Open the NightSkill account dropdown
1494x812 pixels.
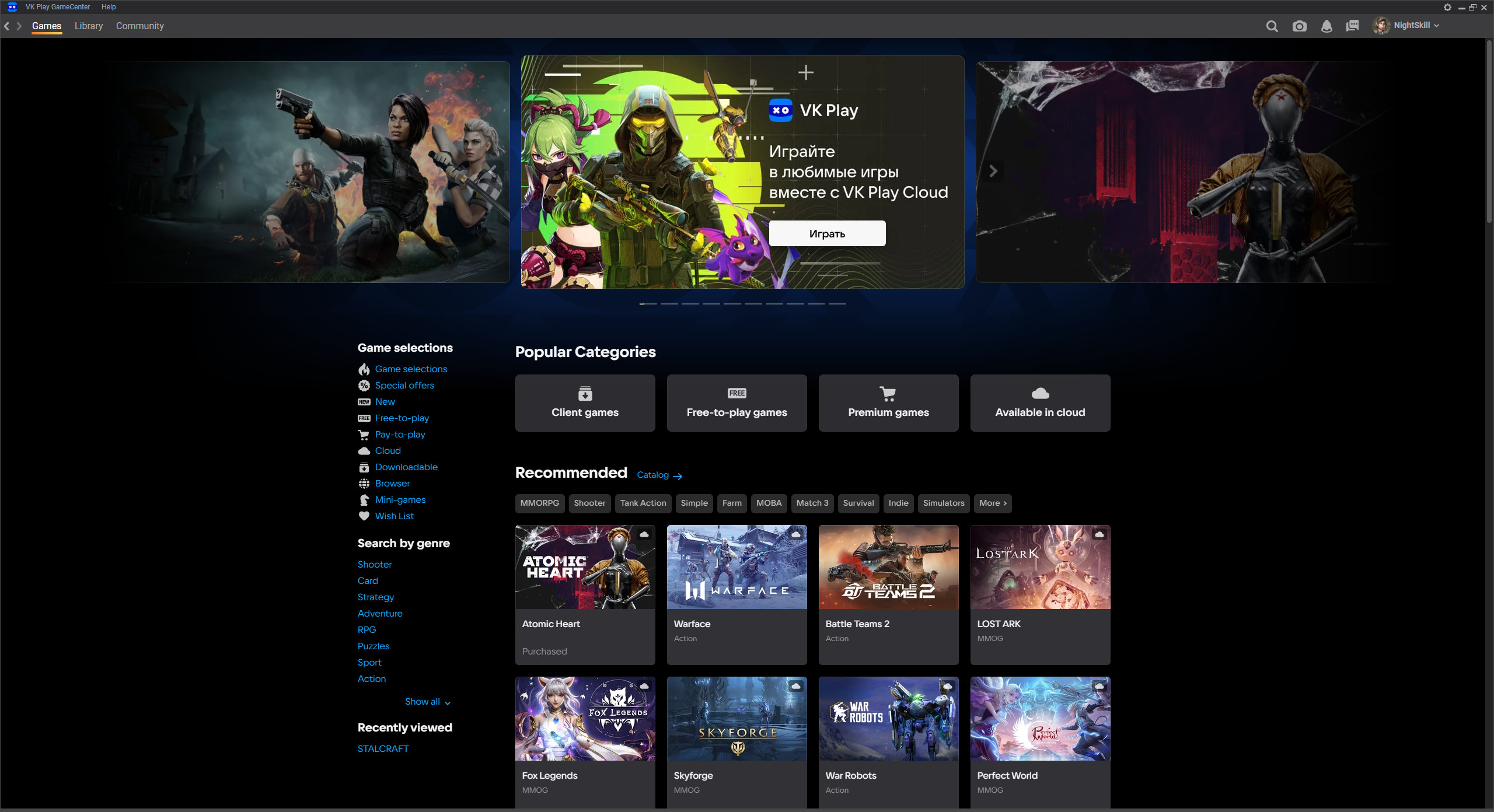coord(1416,26)
